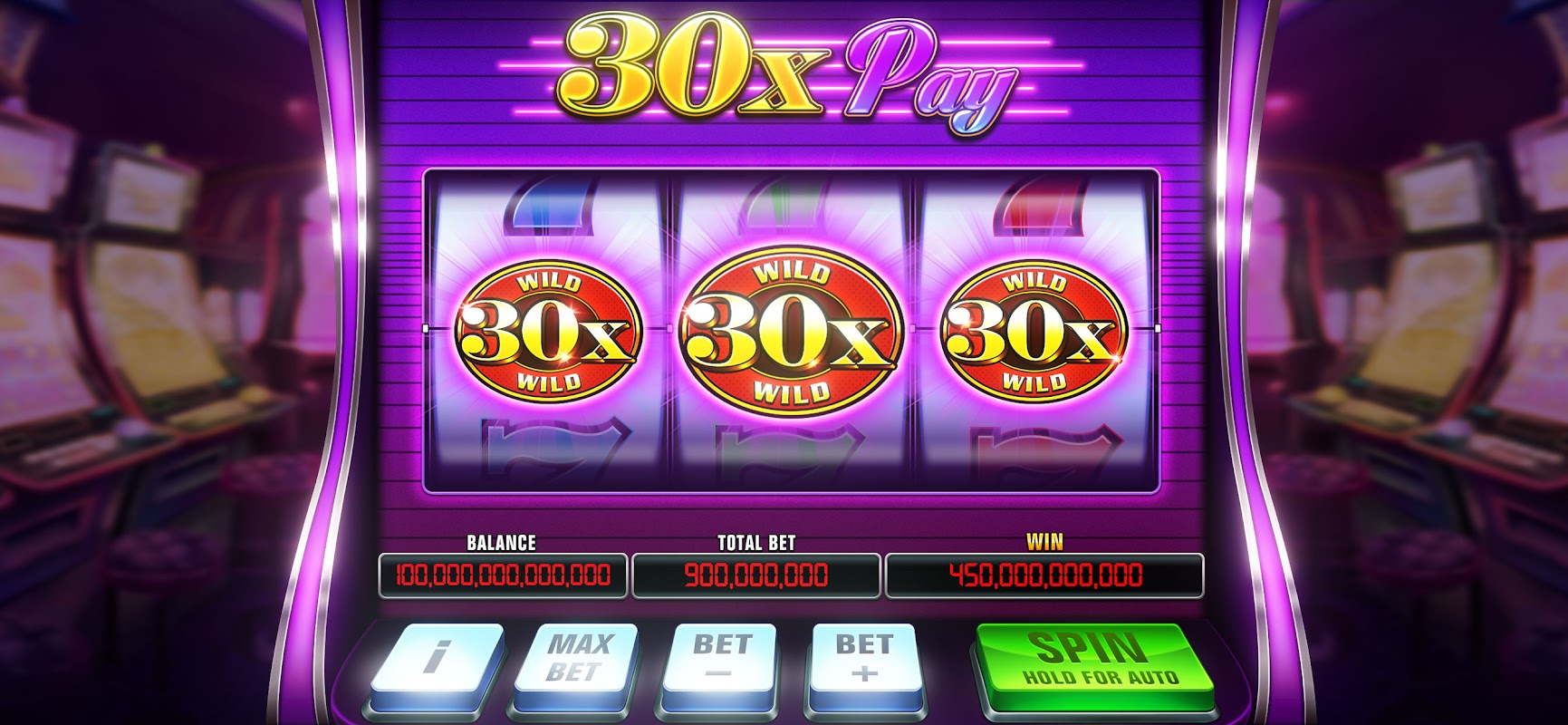
Task: Click the center reel 30x Wild symbol
Action: click(791, 332)
